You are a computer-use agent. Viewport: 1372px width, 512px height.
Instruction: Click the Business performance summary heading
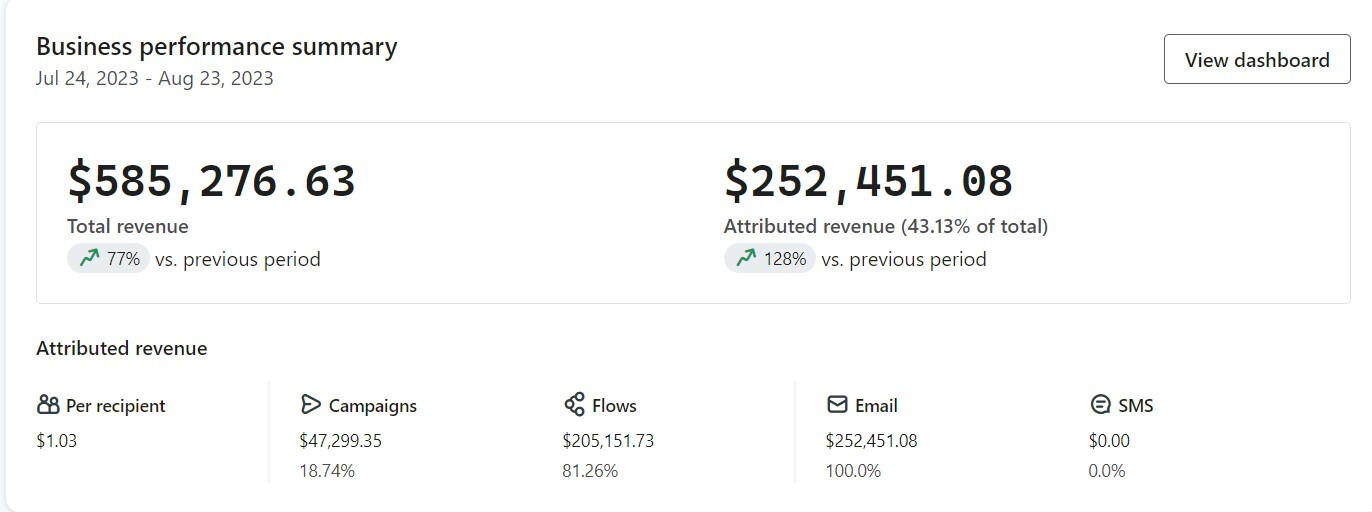[x=217, y=46]
